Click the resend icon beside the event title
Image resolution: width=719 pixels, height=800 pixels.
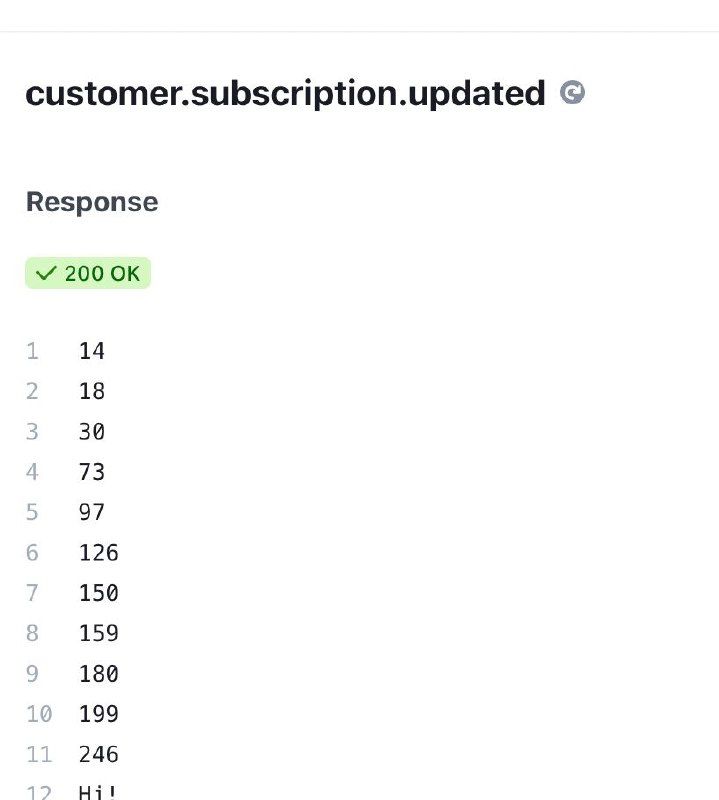tap(572, 93)
